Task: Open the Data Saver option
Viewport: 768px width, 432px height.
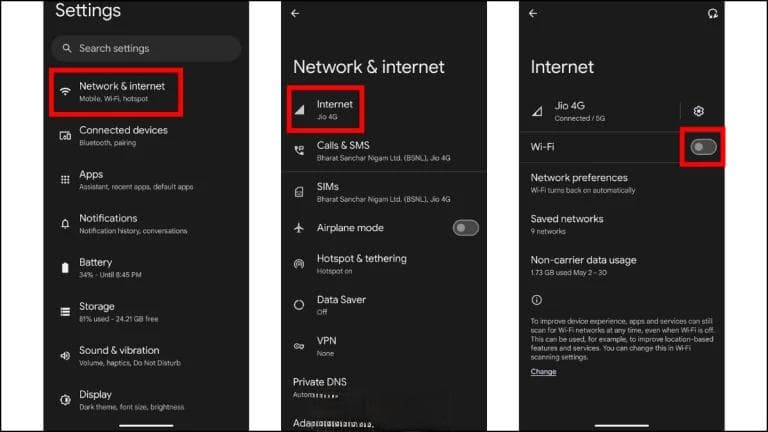Action: (384, 305)
